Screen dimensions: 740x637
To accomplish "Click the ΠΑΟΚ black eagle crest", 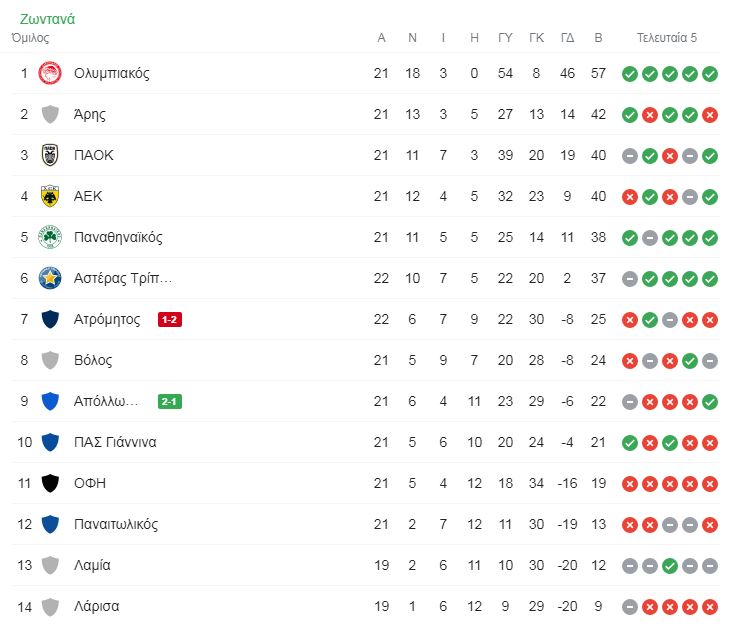I will [50, 155].
